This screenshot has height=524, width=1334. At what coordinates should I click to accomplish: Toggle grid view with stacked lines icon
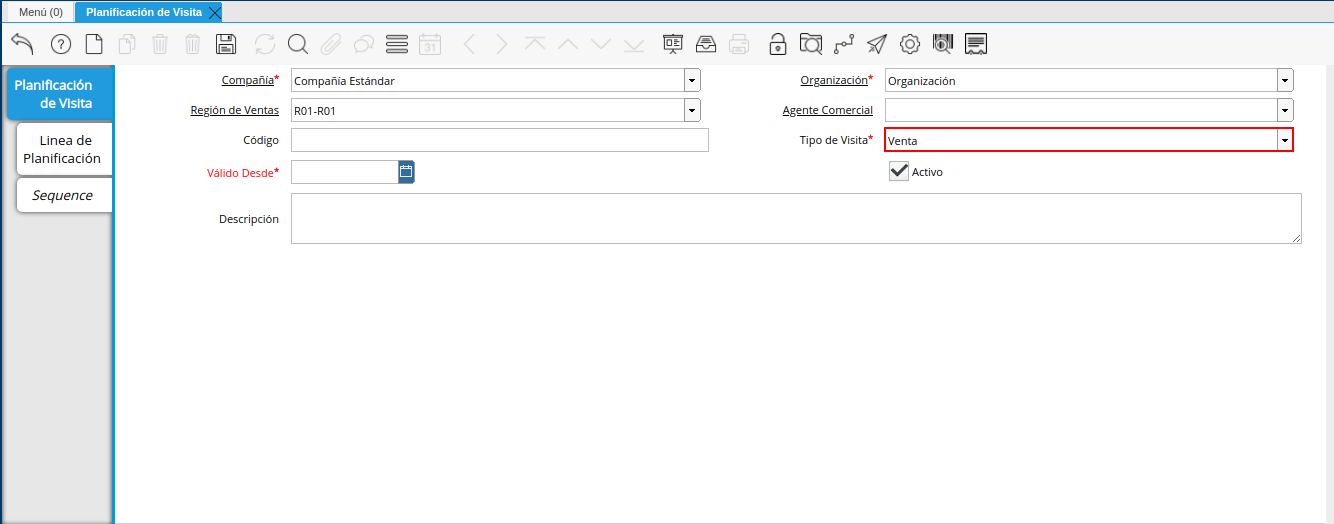click(x=397, y=44)
